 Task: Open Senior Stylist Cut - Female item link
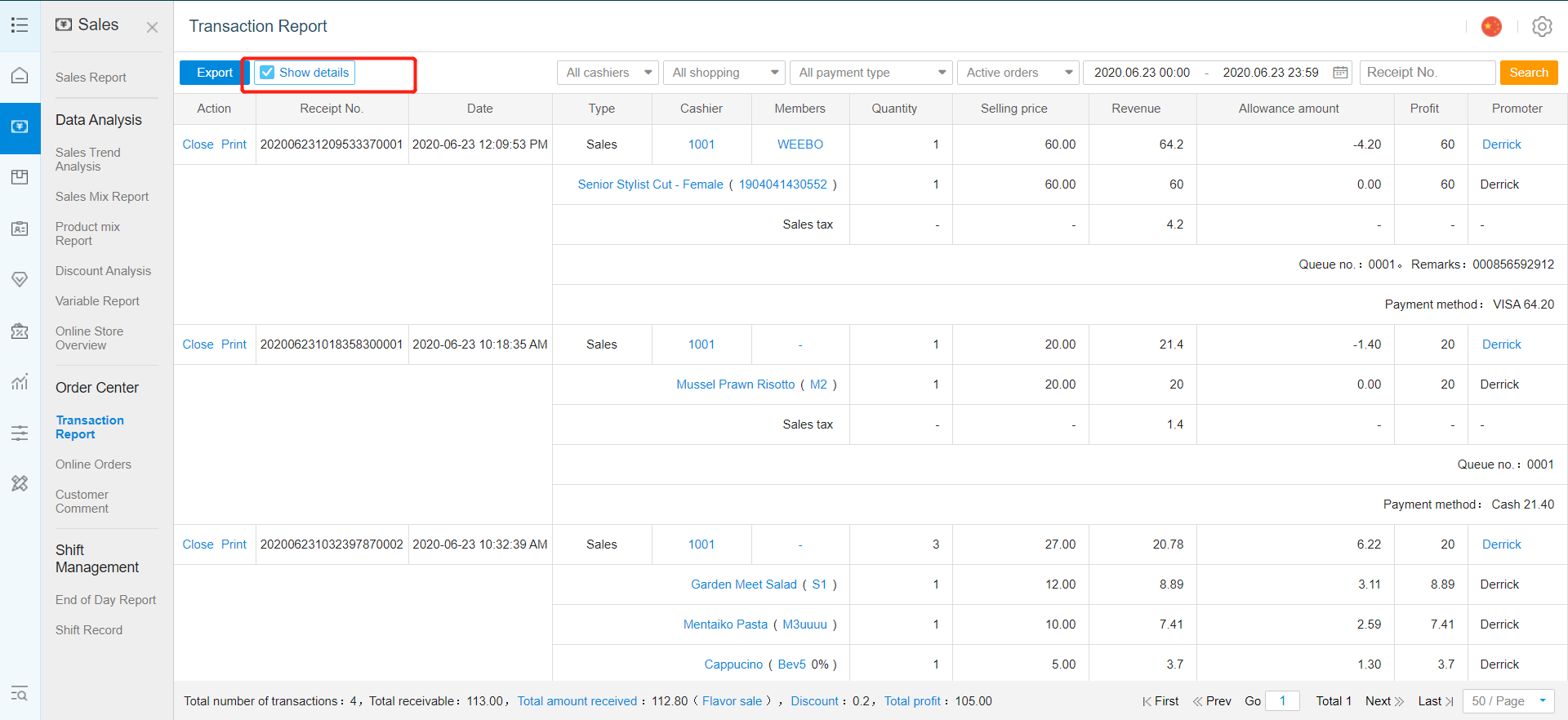[650, 184]
